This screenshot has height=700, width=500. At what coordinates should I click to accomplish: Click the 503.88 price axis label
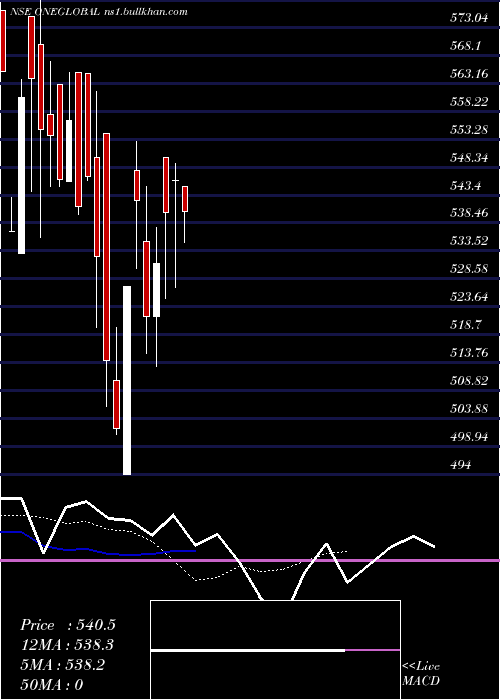coord(469,409)
